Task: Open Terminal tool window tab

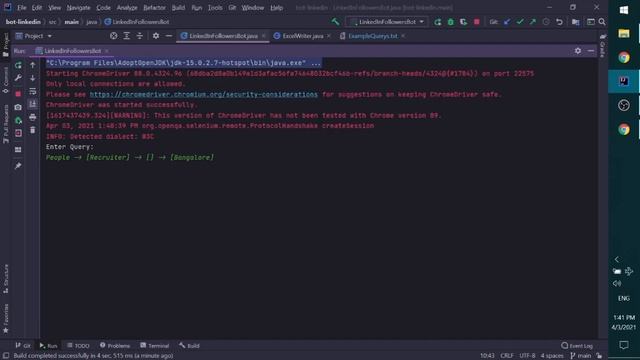Action: (155, 345)
